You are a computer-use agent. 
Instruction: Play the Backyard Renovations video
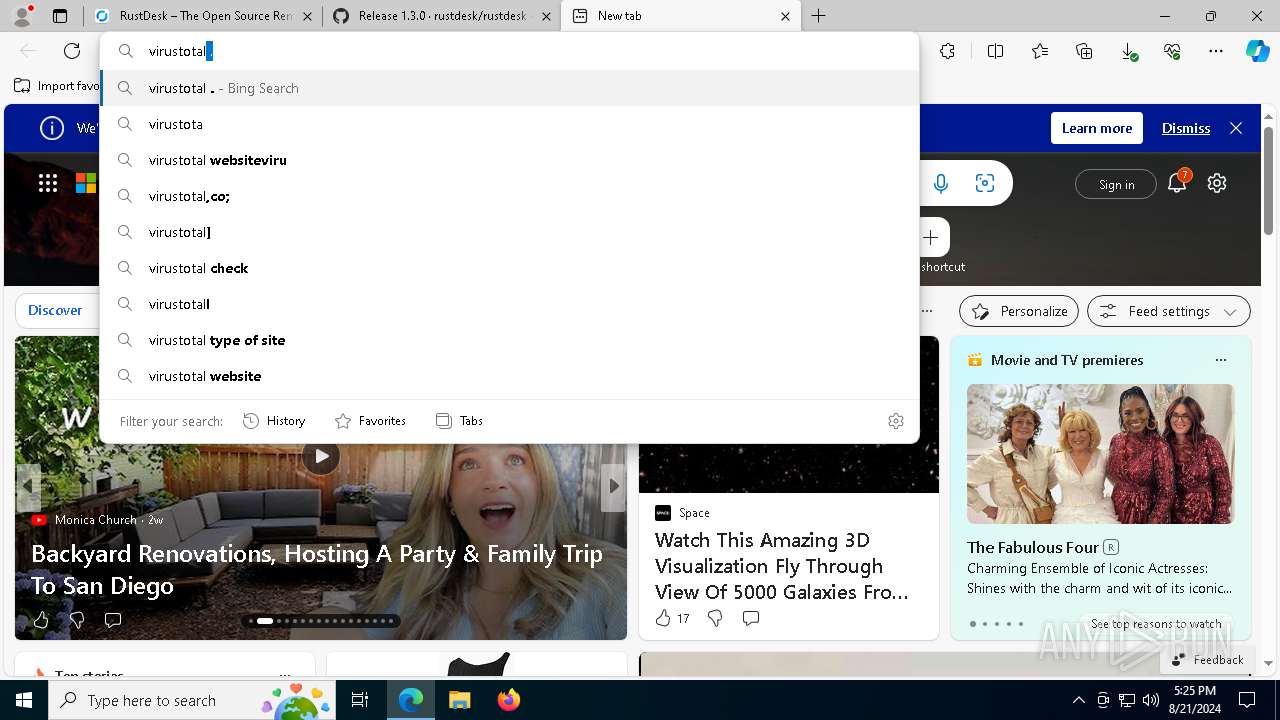point(321,456)
